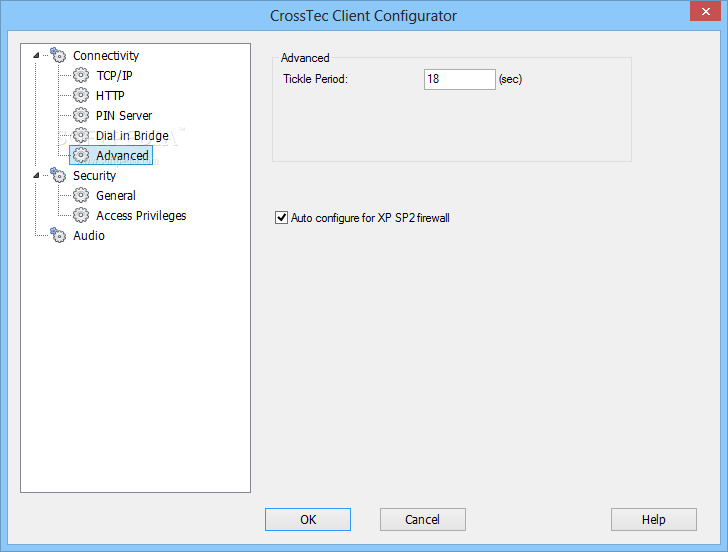This screenshot has height=552, width=728.
Task: Collapse the Security tree node
Action: tap(36, 175)
